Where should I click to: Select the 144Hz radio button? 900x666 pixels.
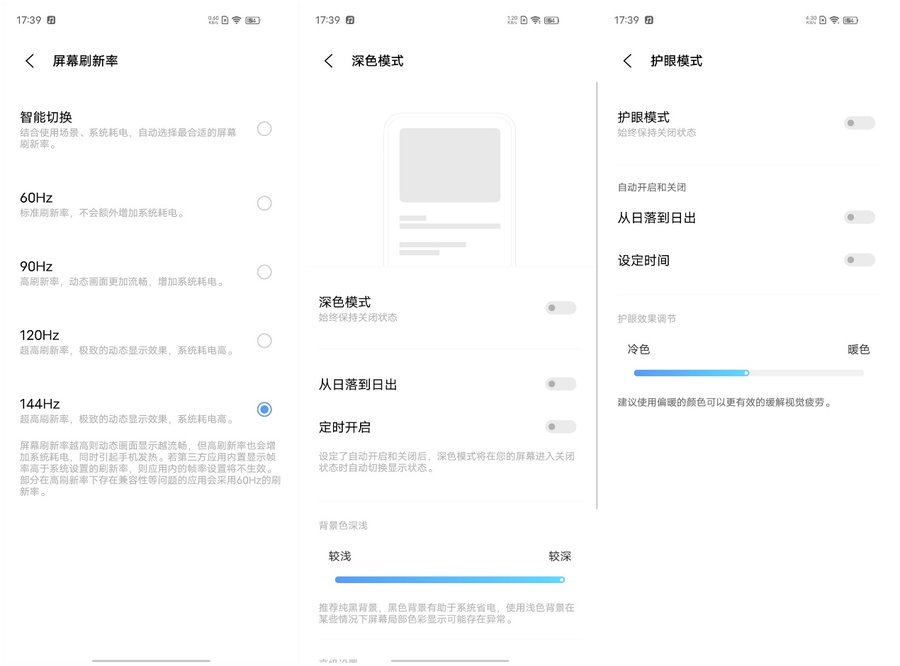click(264, 409)
